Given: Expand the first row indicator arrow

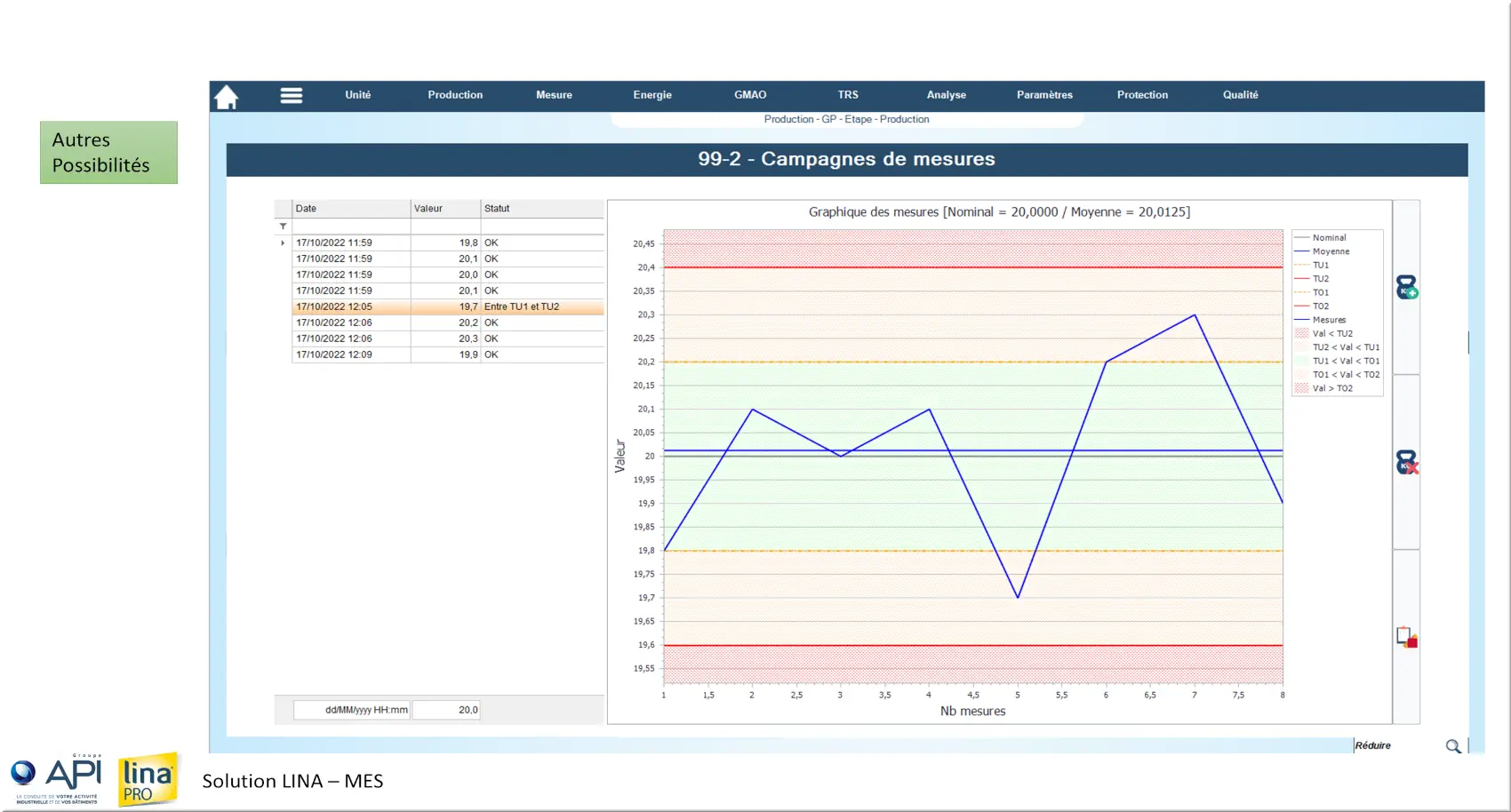Looking at the screenshot, I should pyautogui.click(x=283, y=243).
